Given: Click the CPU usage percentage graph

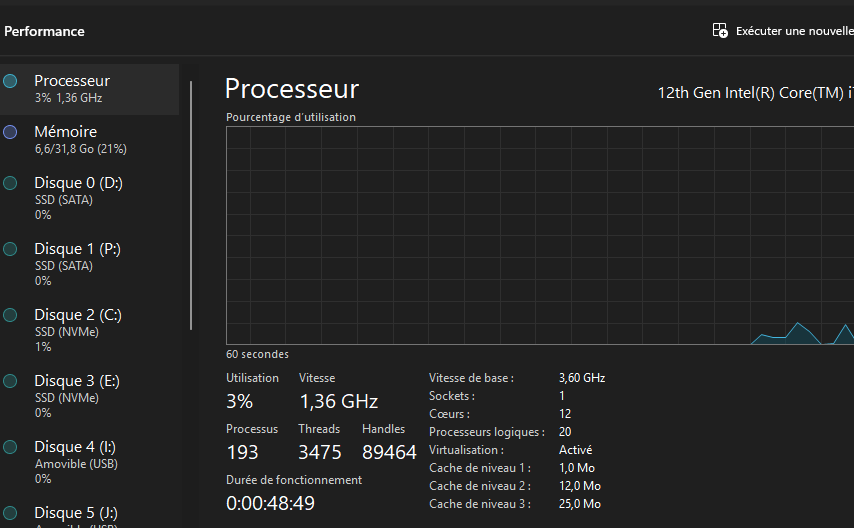Looking at the screenshot, I should click(x=540, y=235).
